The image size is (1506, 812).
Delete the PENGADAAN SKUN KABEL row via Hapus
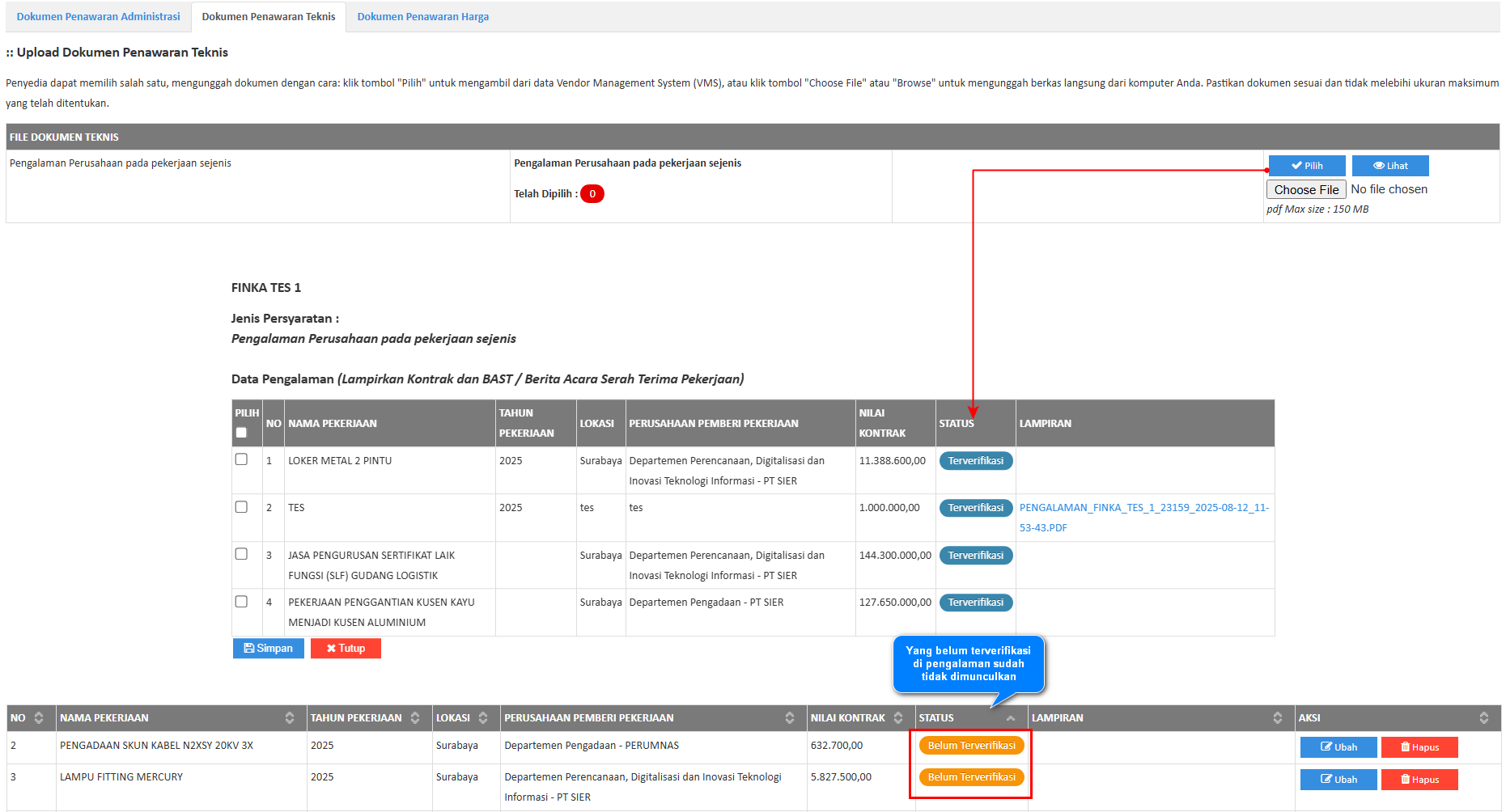(1419, 747)
